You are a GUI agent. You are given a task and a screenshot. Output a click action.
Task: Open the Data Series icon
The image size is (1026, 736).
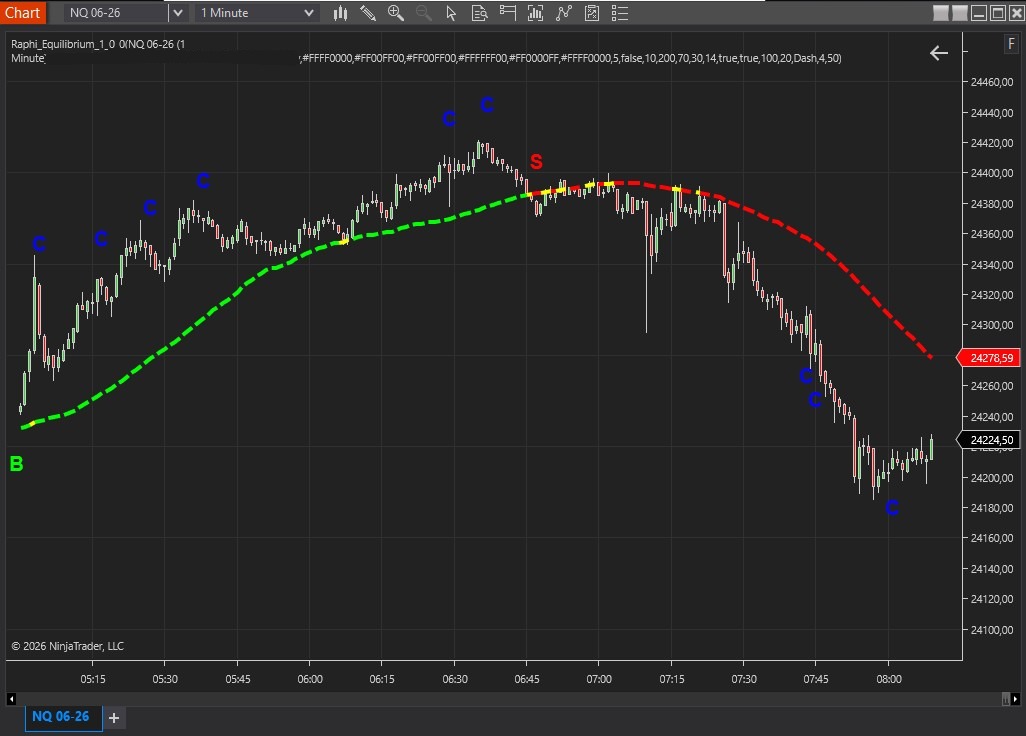pyautogui.click(x=536, y=13)
